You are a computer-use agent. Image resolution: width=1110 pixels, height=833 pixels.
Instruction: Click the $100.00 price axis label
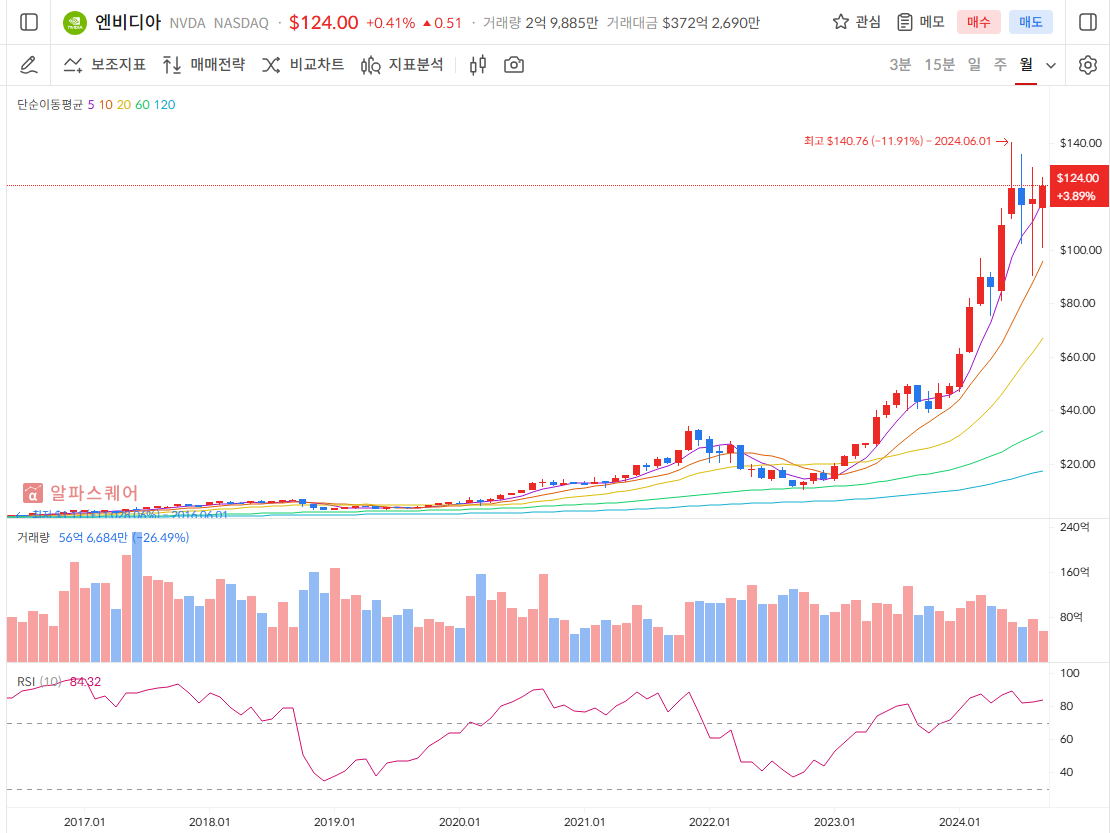coord(1080,250)
